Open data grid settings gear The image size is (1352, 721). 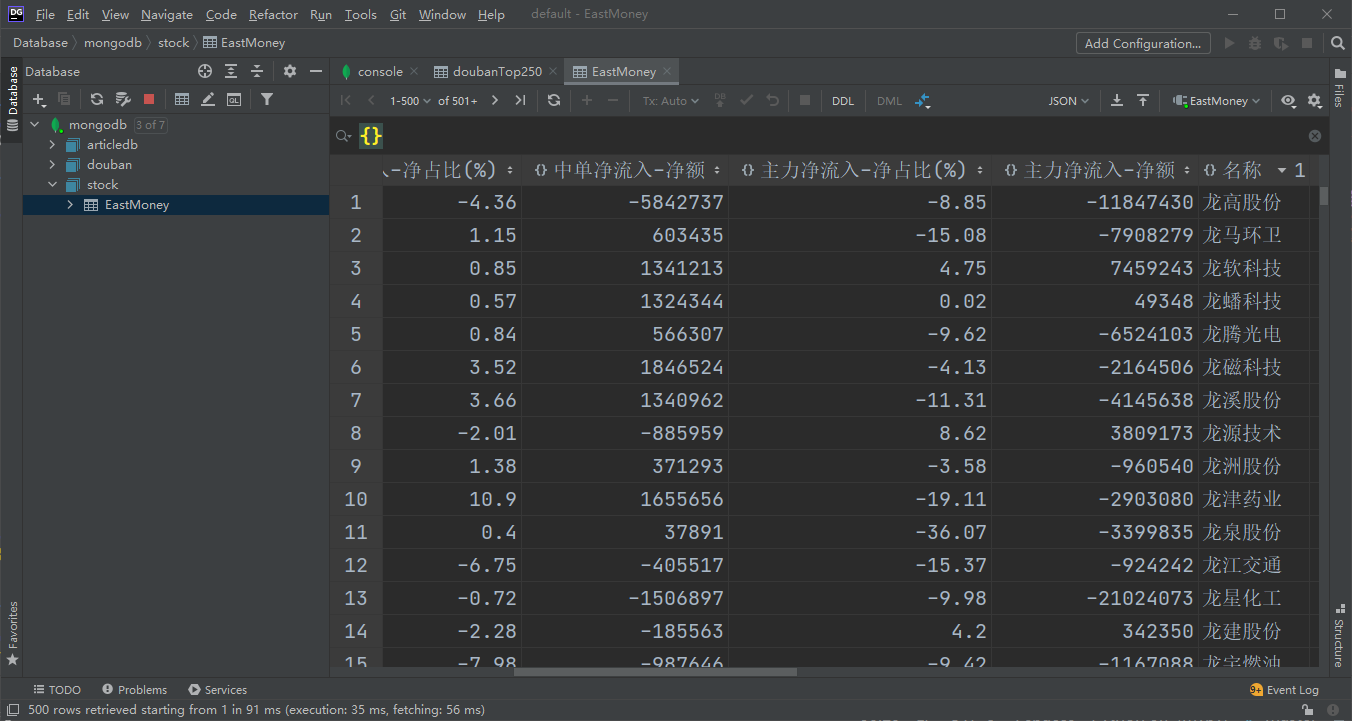click(x=1314, y=100)
